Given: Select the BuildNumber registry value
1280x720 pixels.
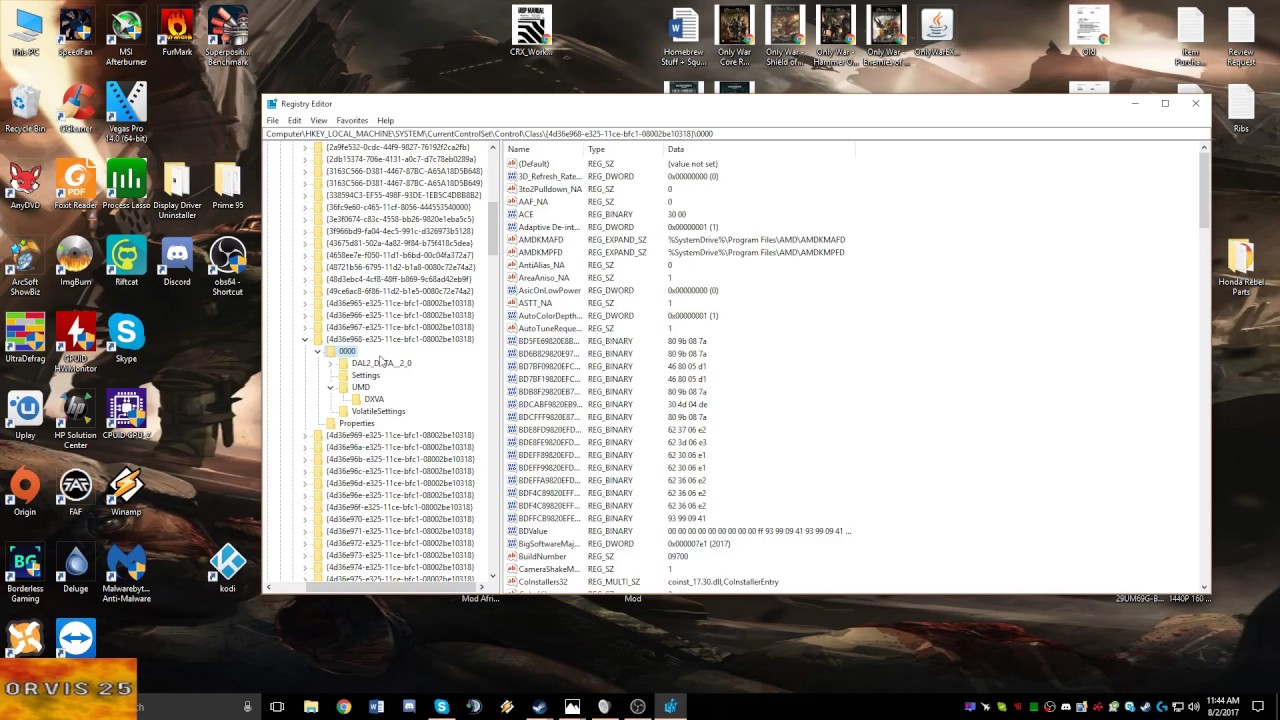Looking at the screenshot, I should [x=543, y=556].
